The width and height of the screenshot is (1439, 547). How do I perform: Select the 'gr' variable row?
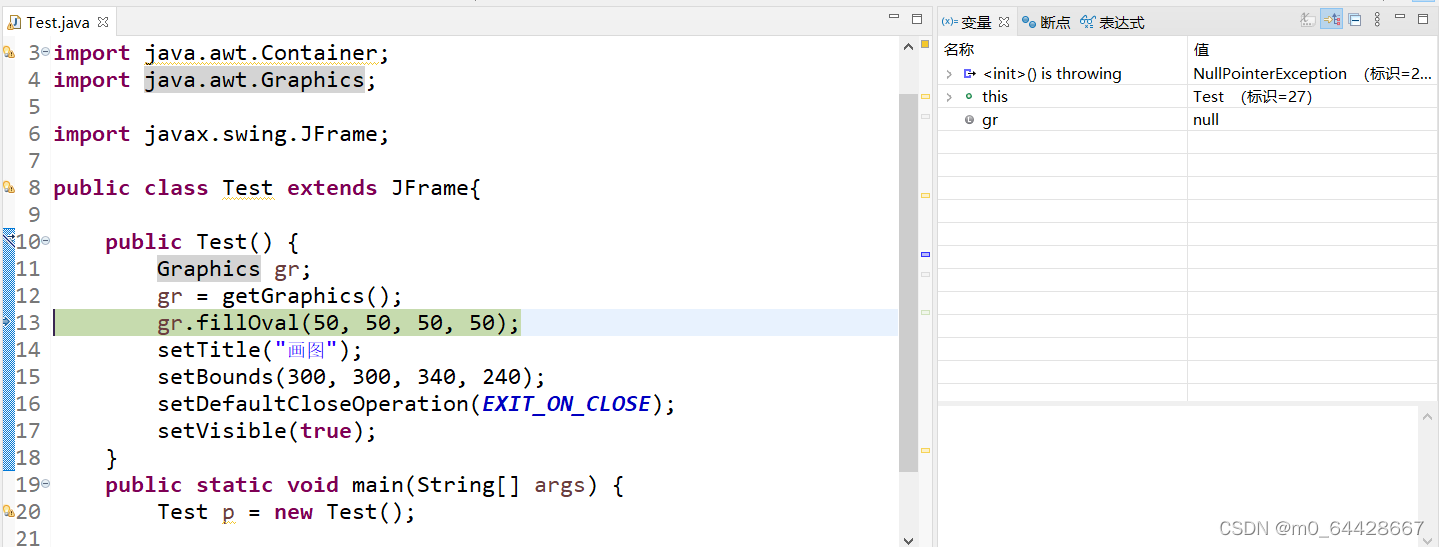[1188, 120]
